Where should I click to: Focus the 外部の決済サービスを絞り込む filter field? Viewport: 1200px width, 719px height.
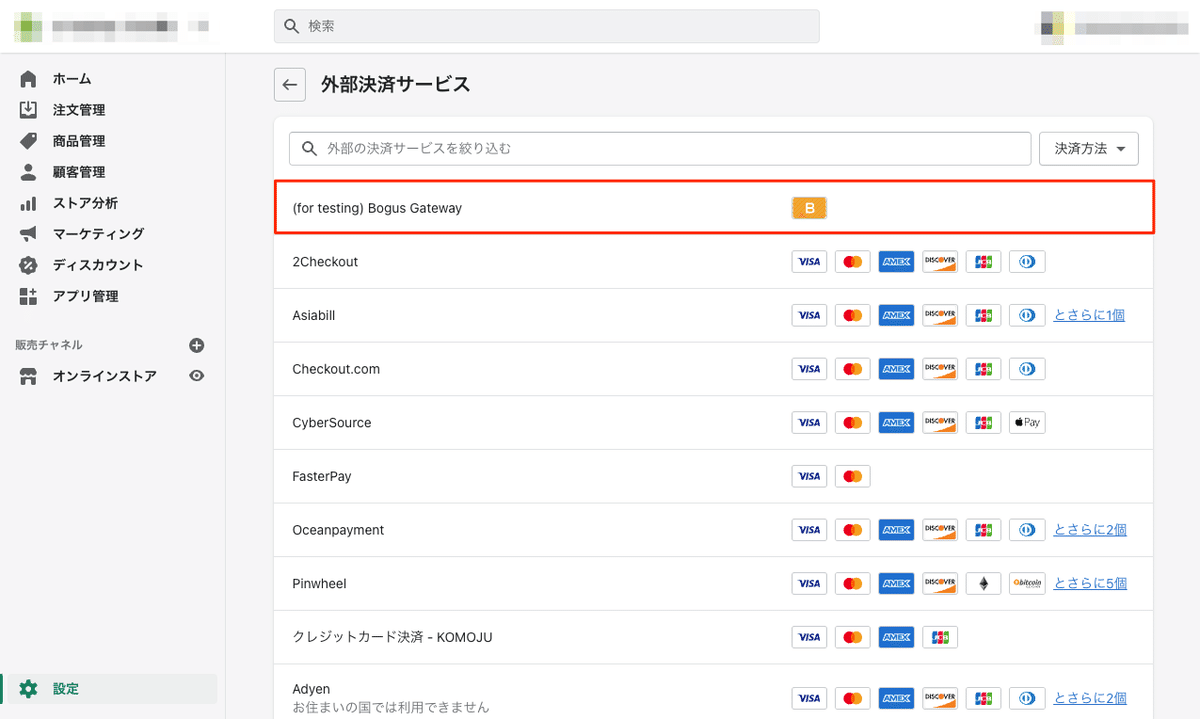pyautogui.click(x=660, y=148)
